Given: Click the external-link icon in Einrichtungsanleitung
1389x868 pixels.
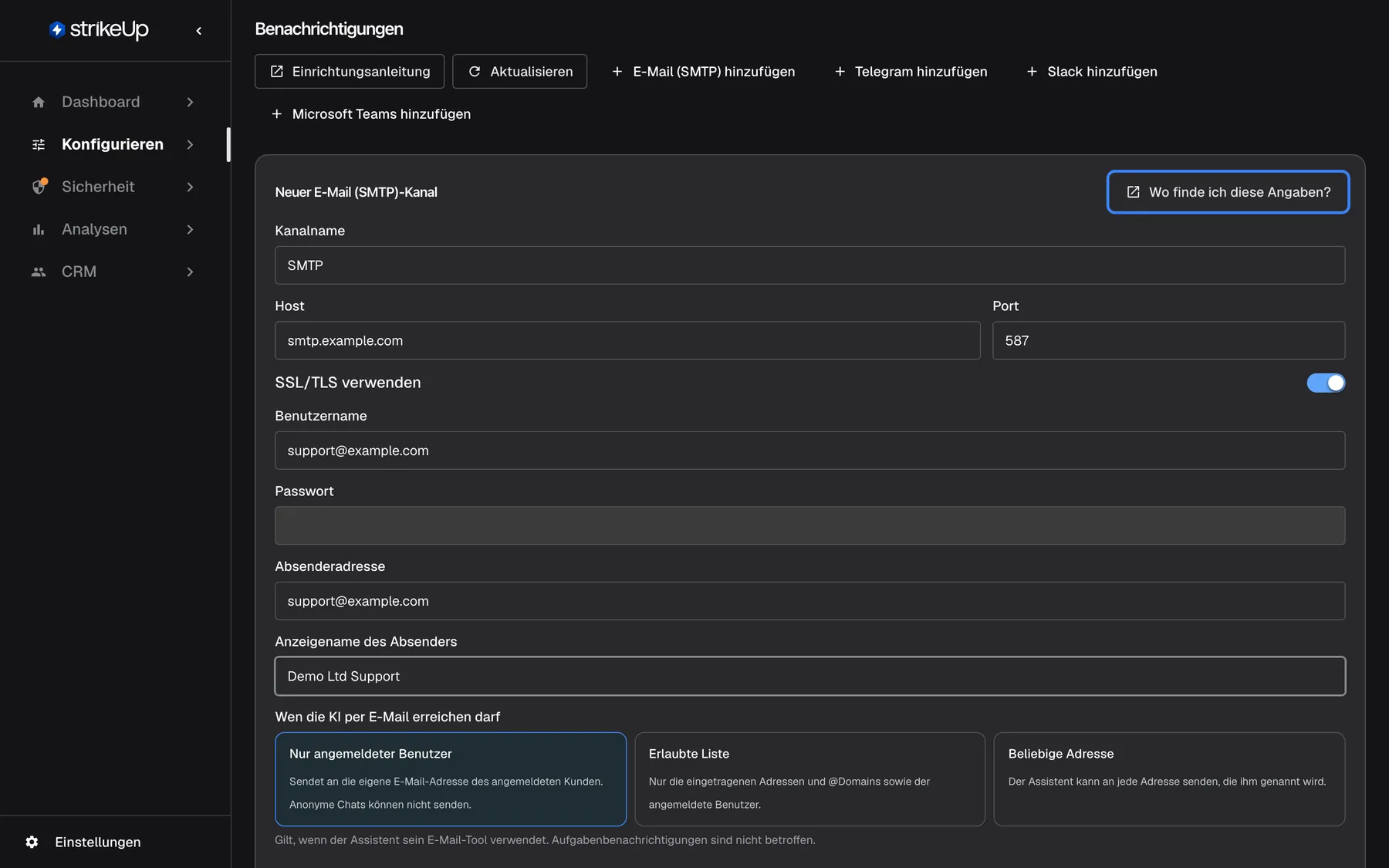Looking at the screenshot, I should [277, 71].
